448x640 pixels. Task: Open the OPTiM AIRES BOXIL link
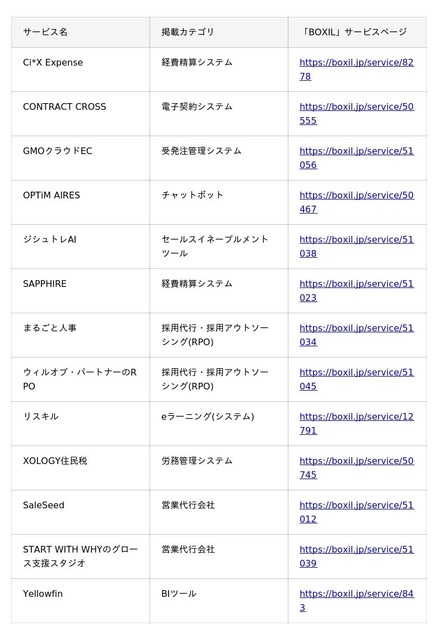pyautogui.click(x=356, y=202)
